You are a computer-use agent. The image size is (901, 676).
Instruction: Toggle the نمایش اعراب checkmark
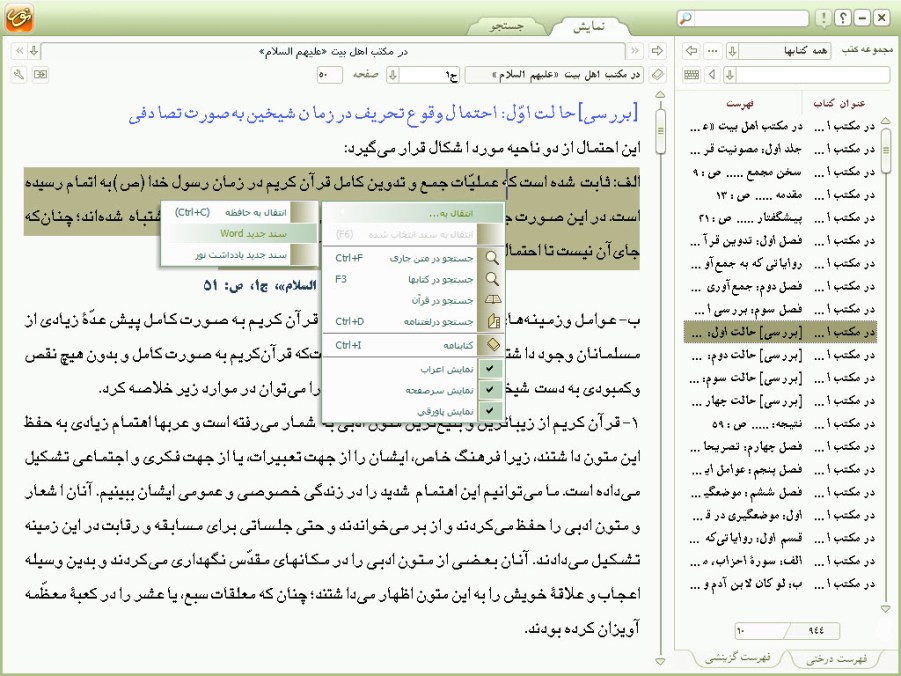[490, 368]
